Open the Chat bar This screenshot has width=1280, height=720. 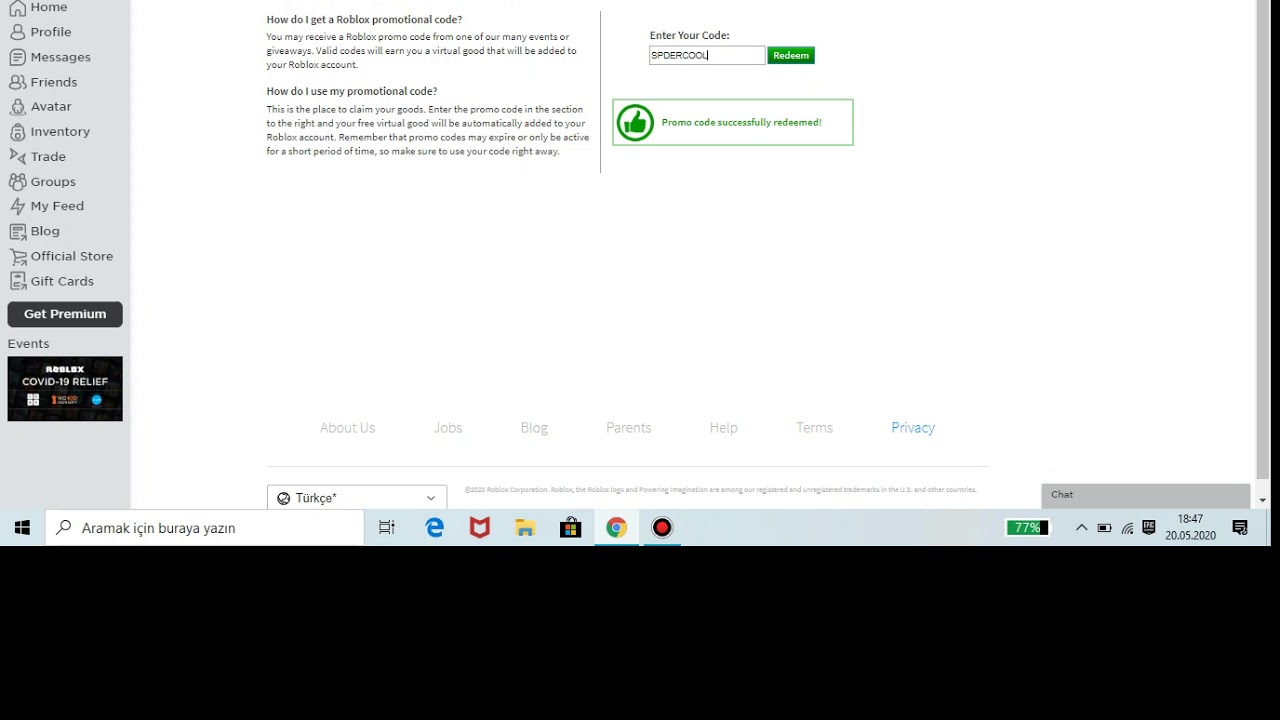1146,495
